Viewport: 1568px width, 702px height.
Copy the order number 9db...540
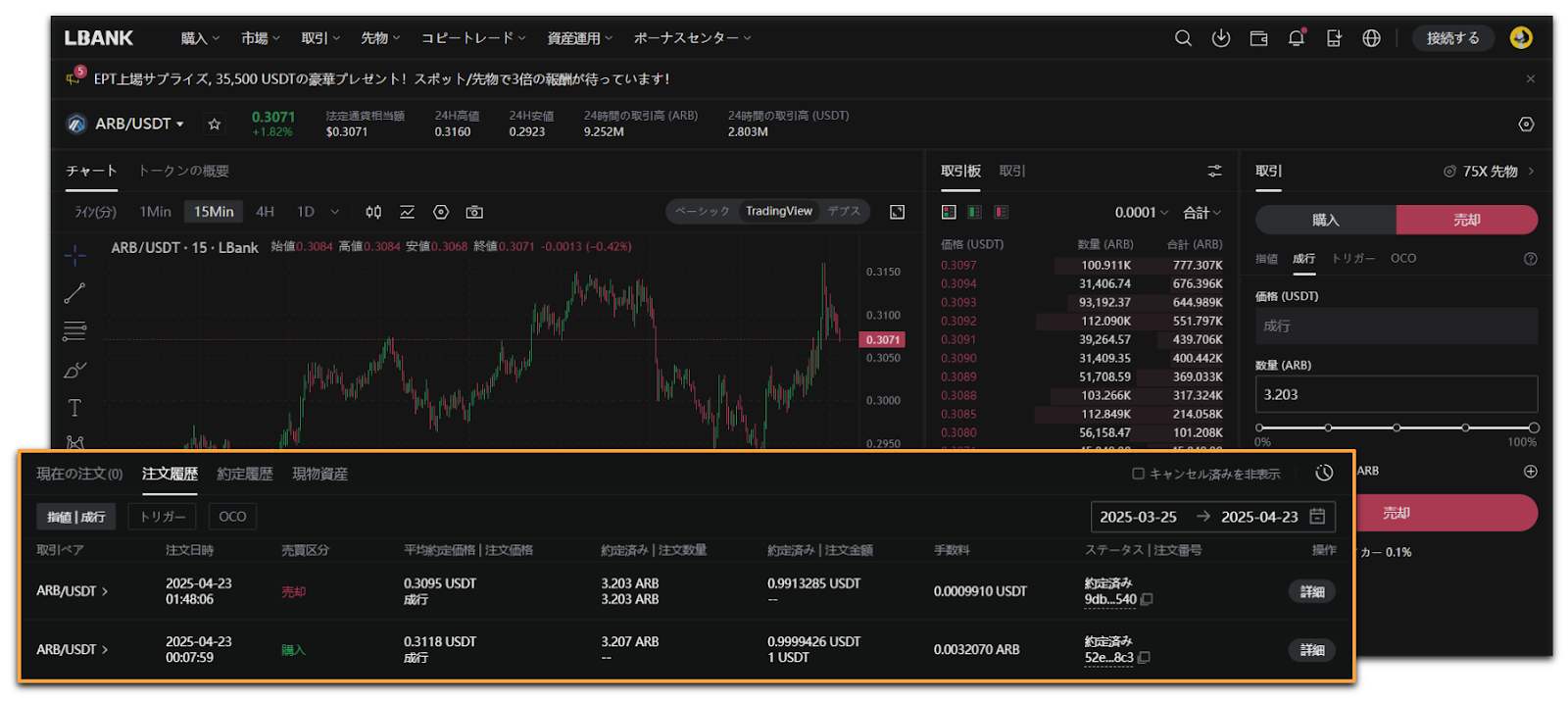pyautogui.click(x=1147, y=599)
